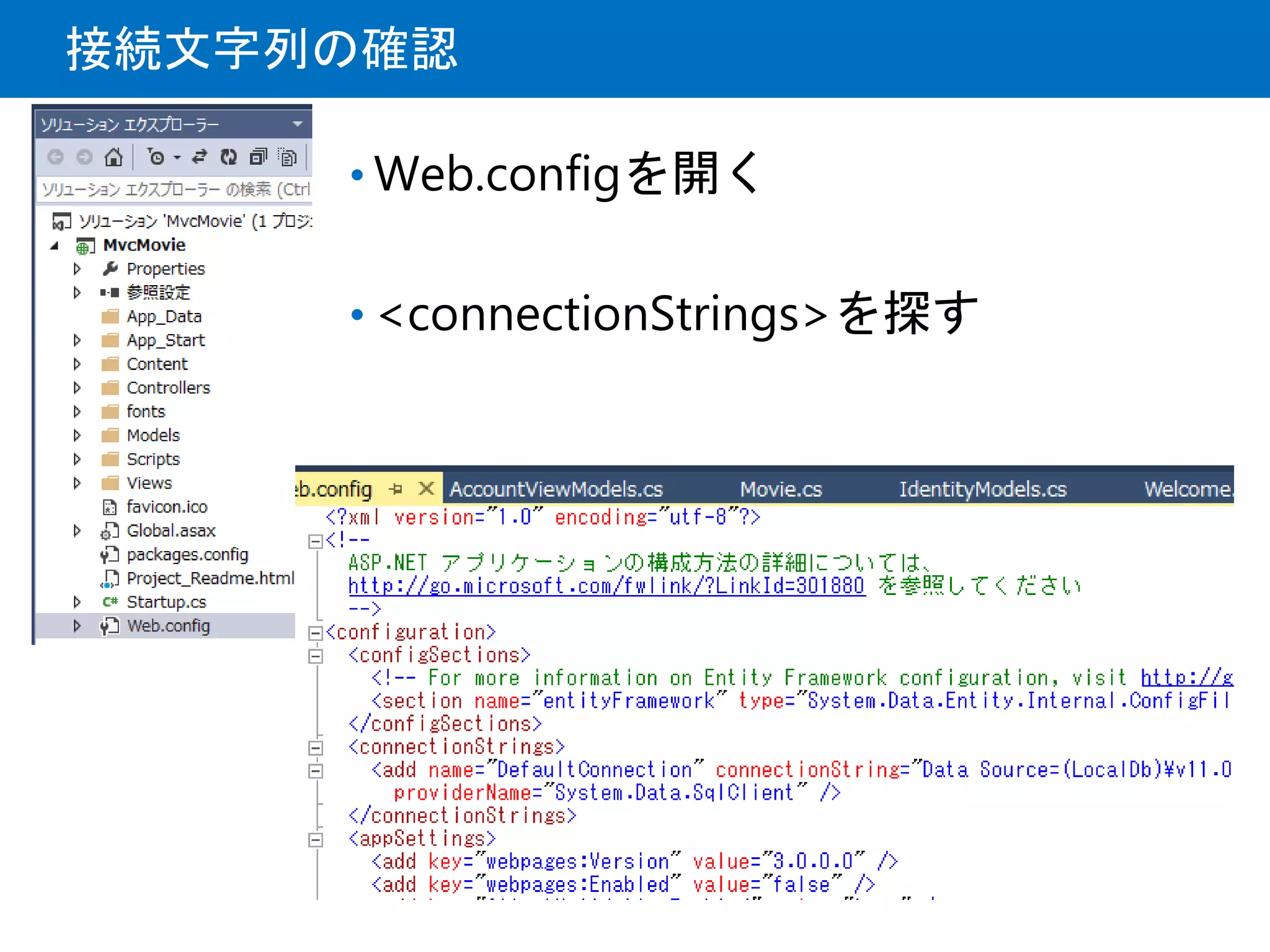Switch to the Movie.cs tab

(x=781, y=490)
